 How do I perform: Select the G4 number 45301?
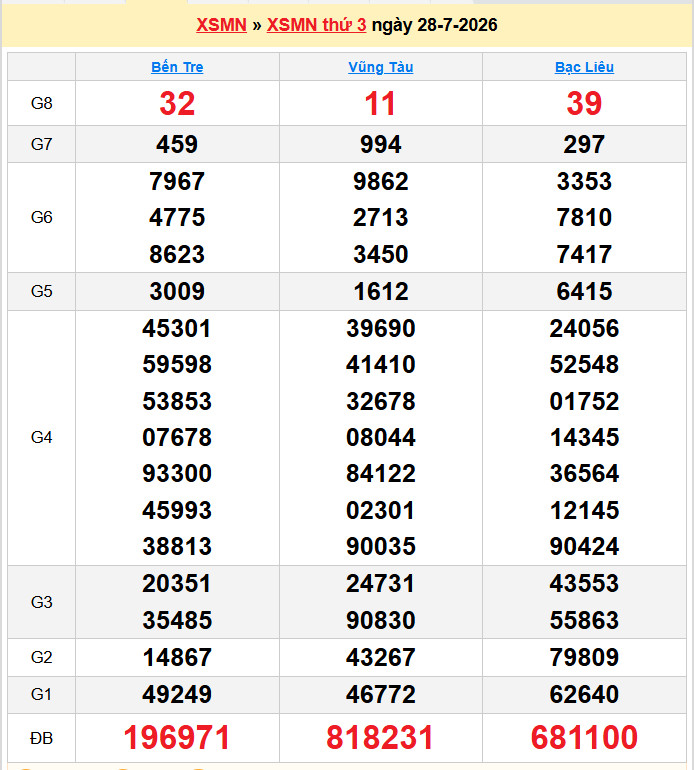[x=177, y=328]
